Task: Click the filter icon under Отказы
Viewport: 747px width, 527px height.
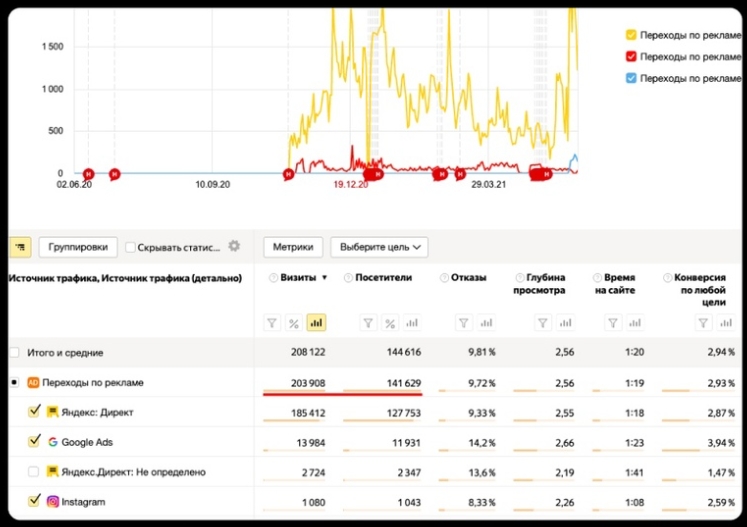Action: pos(464,323)
